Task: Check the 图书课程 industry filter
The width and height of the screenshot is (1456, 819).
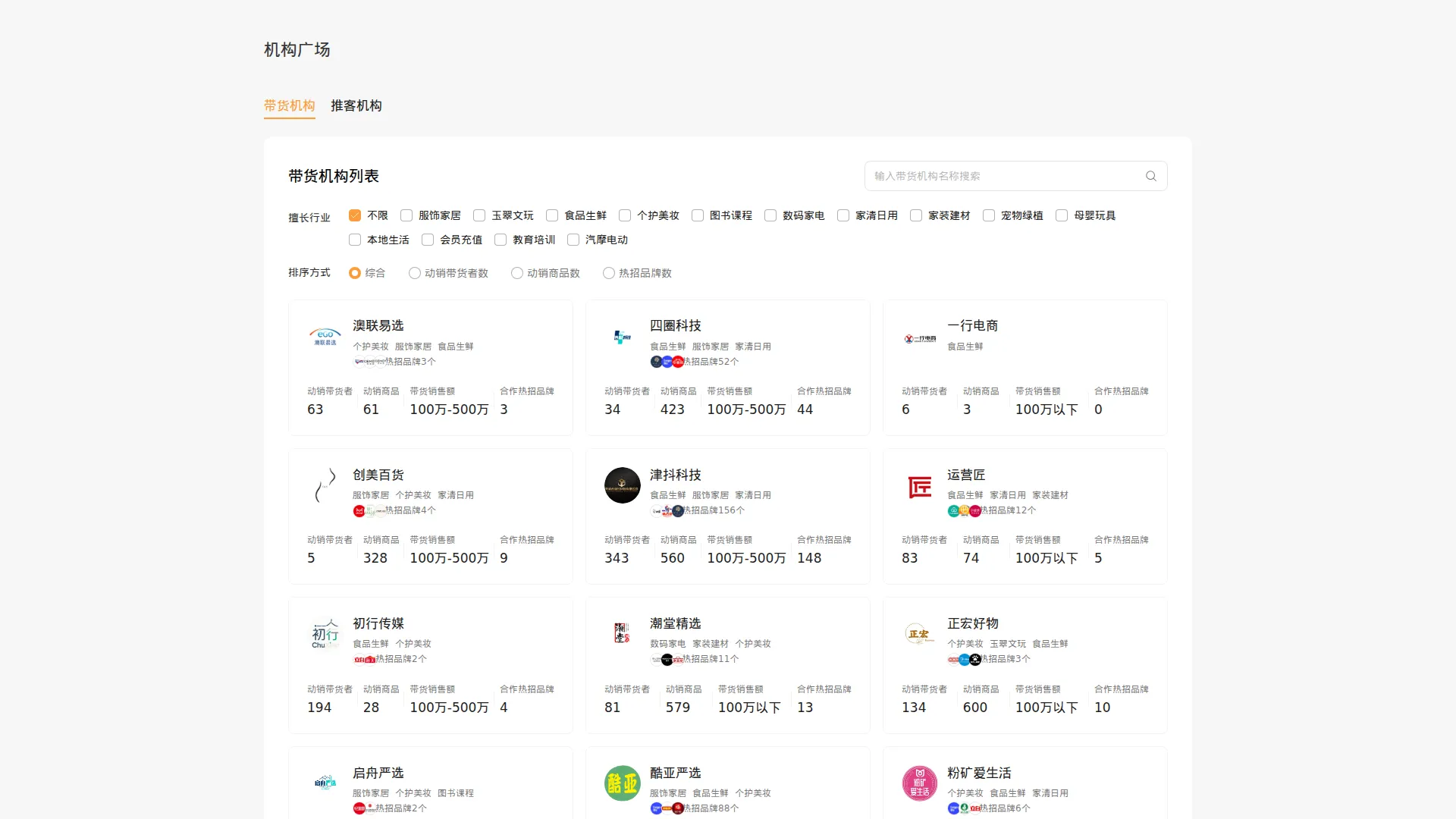Action: click(x=698, y=215)
